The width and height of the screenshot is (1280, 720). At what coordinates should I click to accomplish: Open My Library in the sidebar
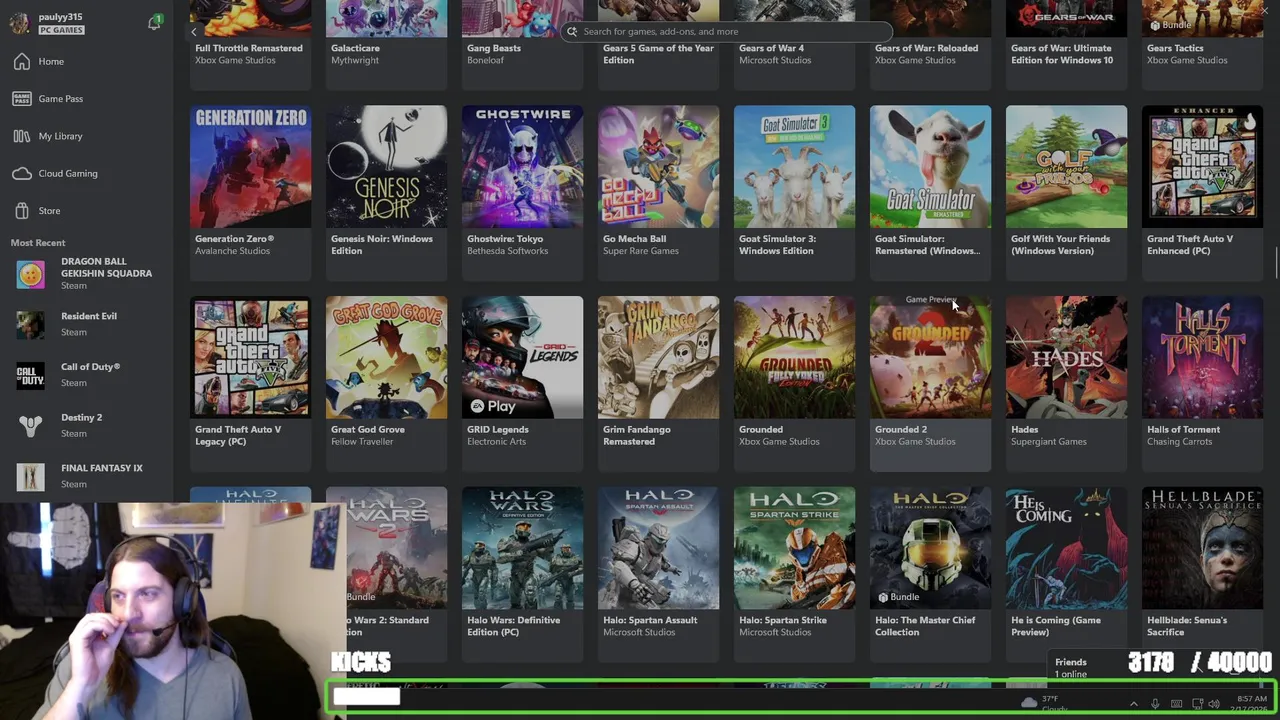[x=86, y=136]
